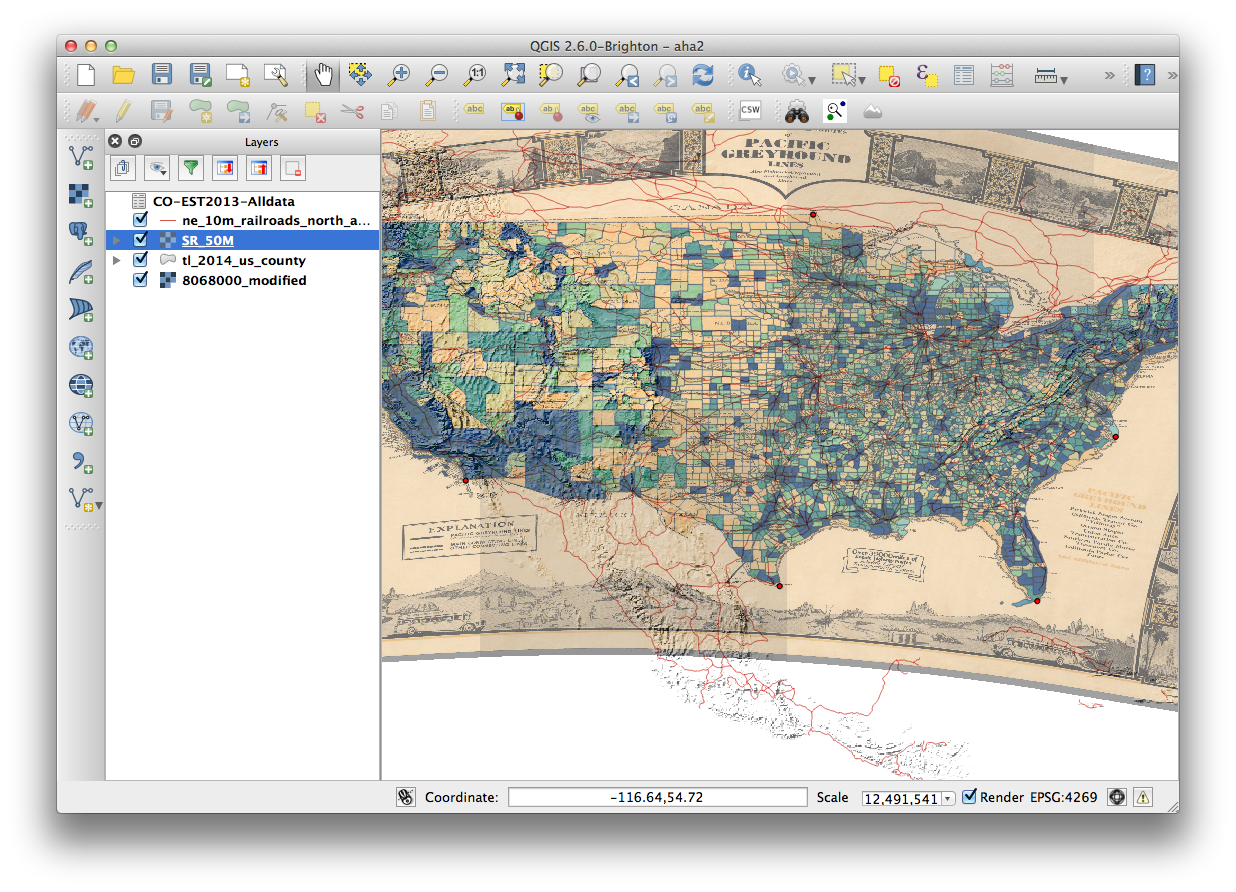Uncheck the Render checkbox
Image resolution: width=1236 pixels, height=892 pixels.
point(969,797)
